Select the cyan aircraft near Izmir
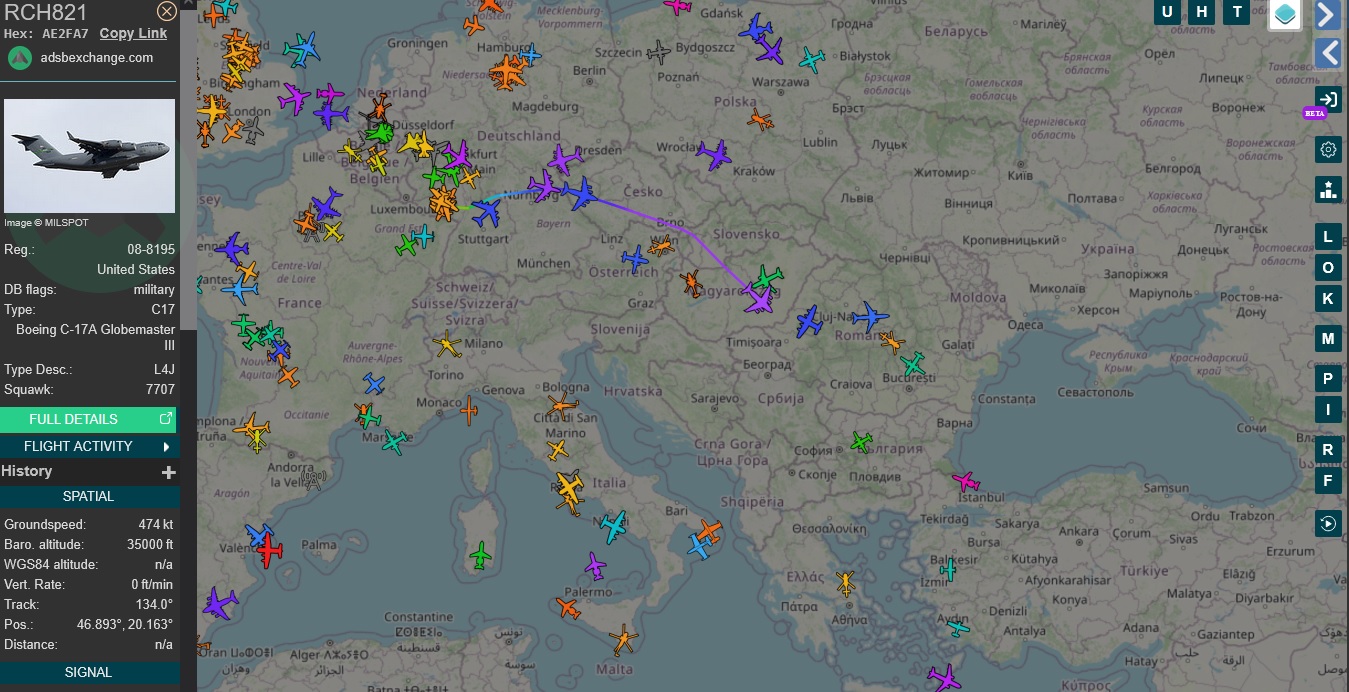Screen dimensions: 1349x692 pos(947,570)
